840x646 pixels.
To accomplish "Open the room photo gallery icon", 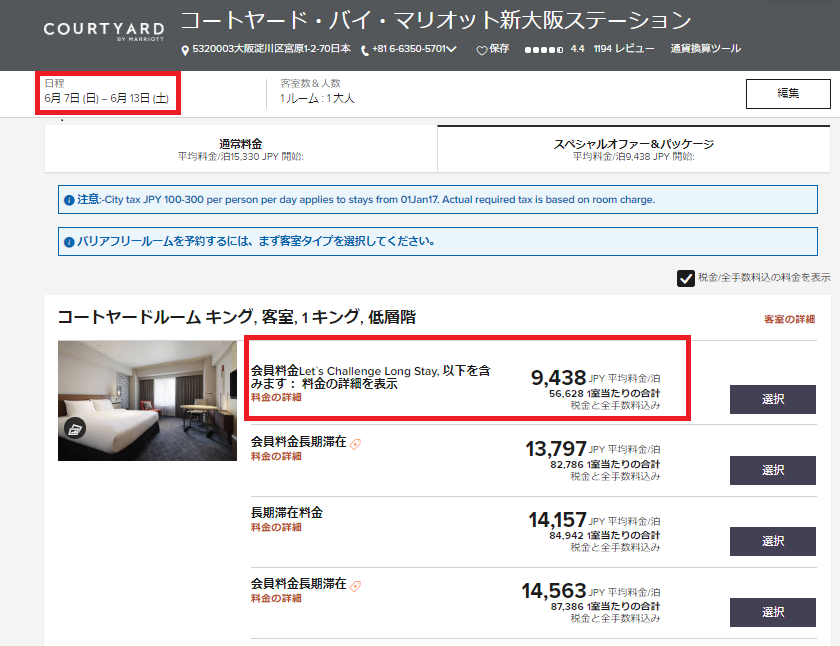I will pyautogui.click(x=75, y=428).
